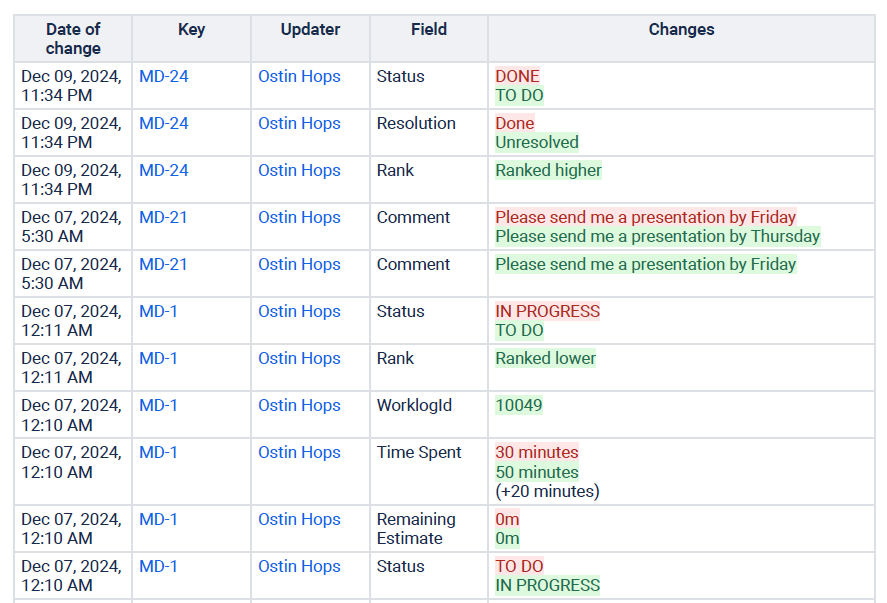Click Ostin Hops in the Remaining Estimate row
Screen dimensions: 887x603
click(x=299, y=519)
